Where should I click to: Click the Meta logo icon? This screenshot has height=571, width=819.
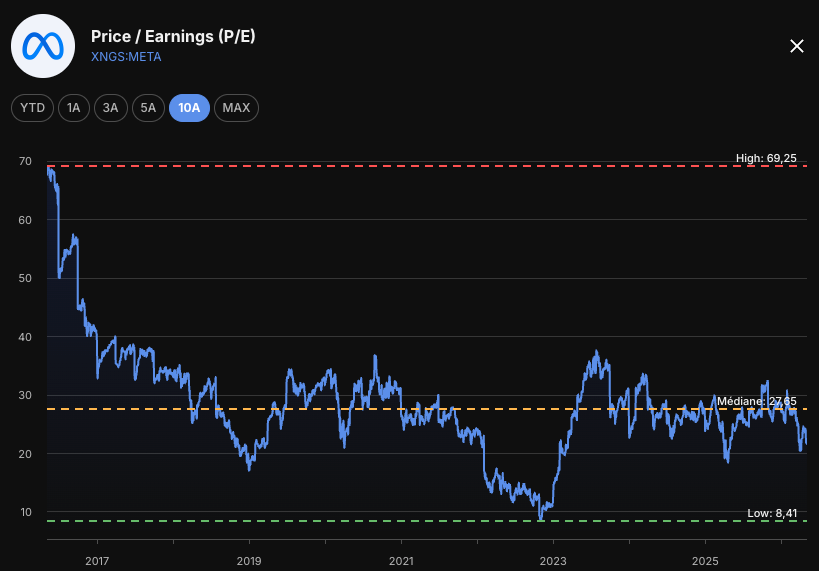point(43,46)
